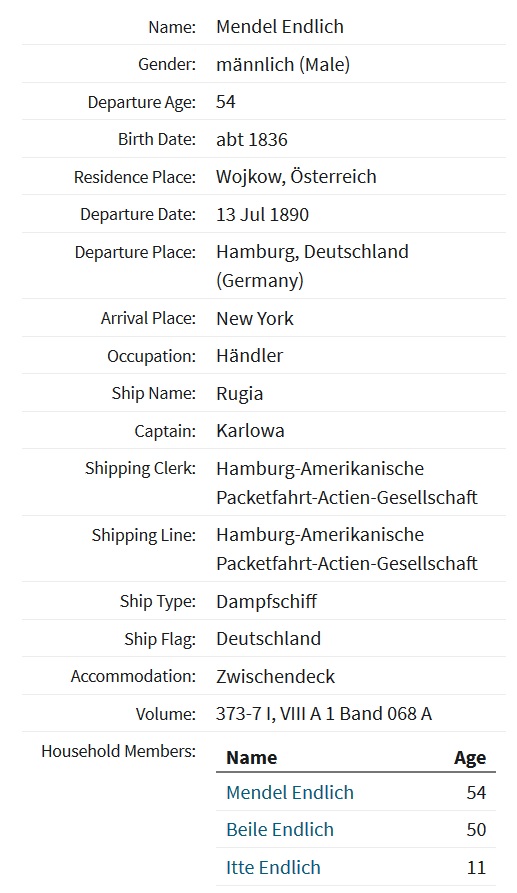Click the accommodation value Zwischendeck

[x=276, y=677]
